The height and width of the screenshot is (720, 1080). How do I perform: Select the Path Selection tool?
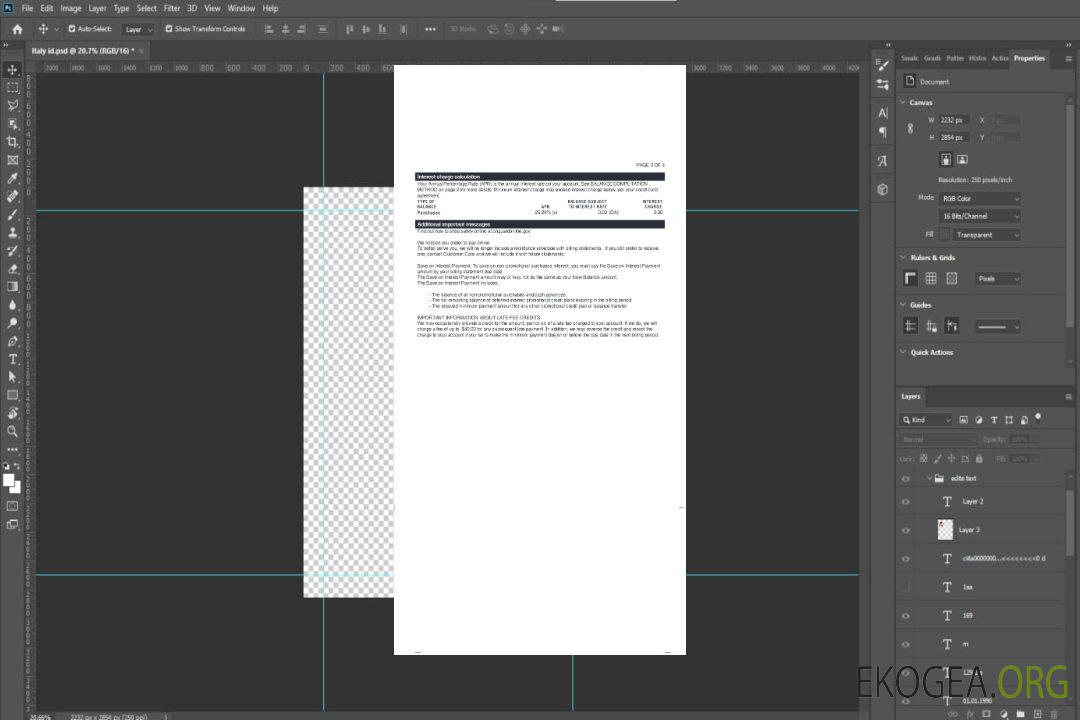[x=12, y=377]
